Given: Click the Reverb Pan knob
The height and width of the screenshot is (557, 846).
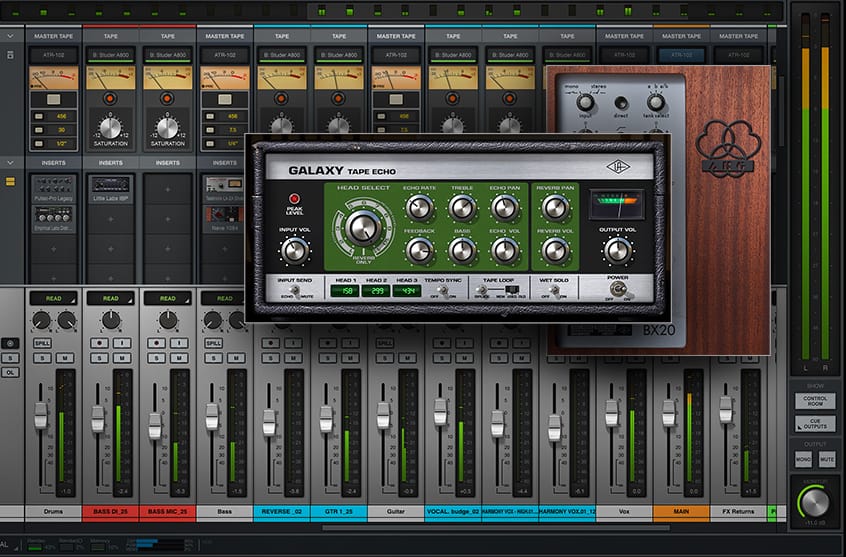Looking at the screenshot, I should coord(555,208).
